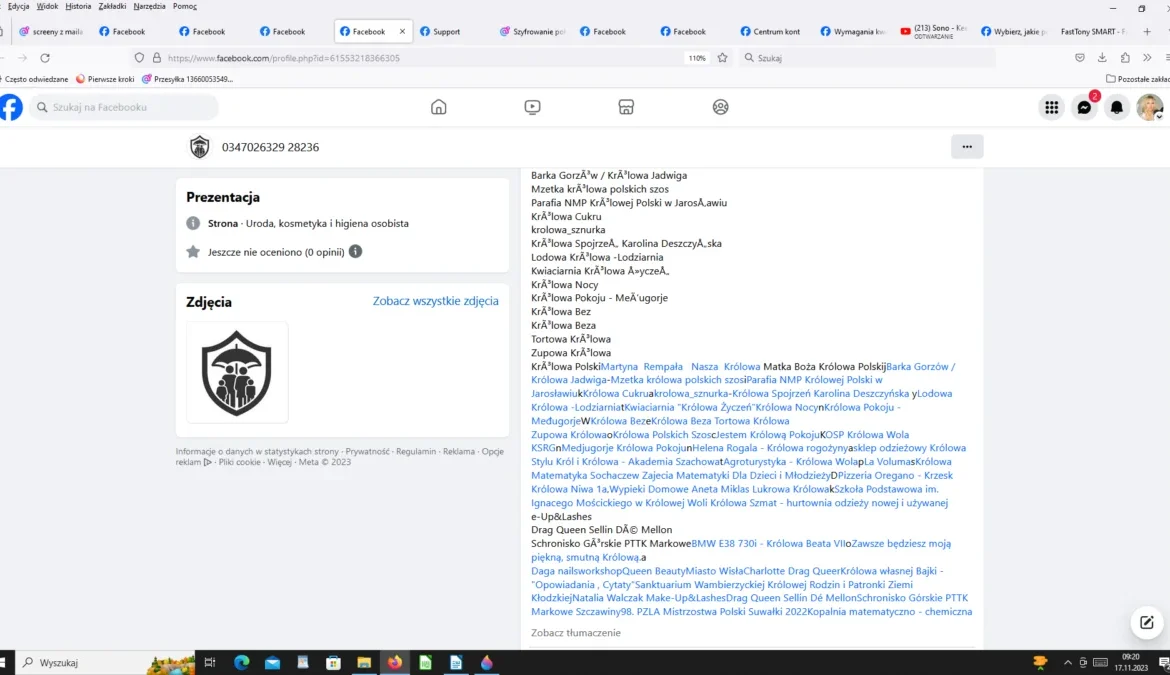The width and height of the screenshot is (1170, 675).
Task: Open the Marketplace icon
Action: point(626,107)
